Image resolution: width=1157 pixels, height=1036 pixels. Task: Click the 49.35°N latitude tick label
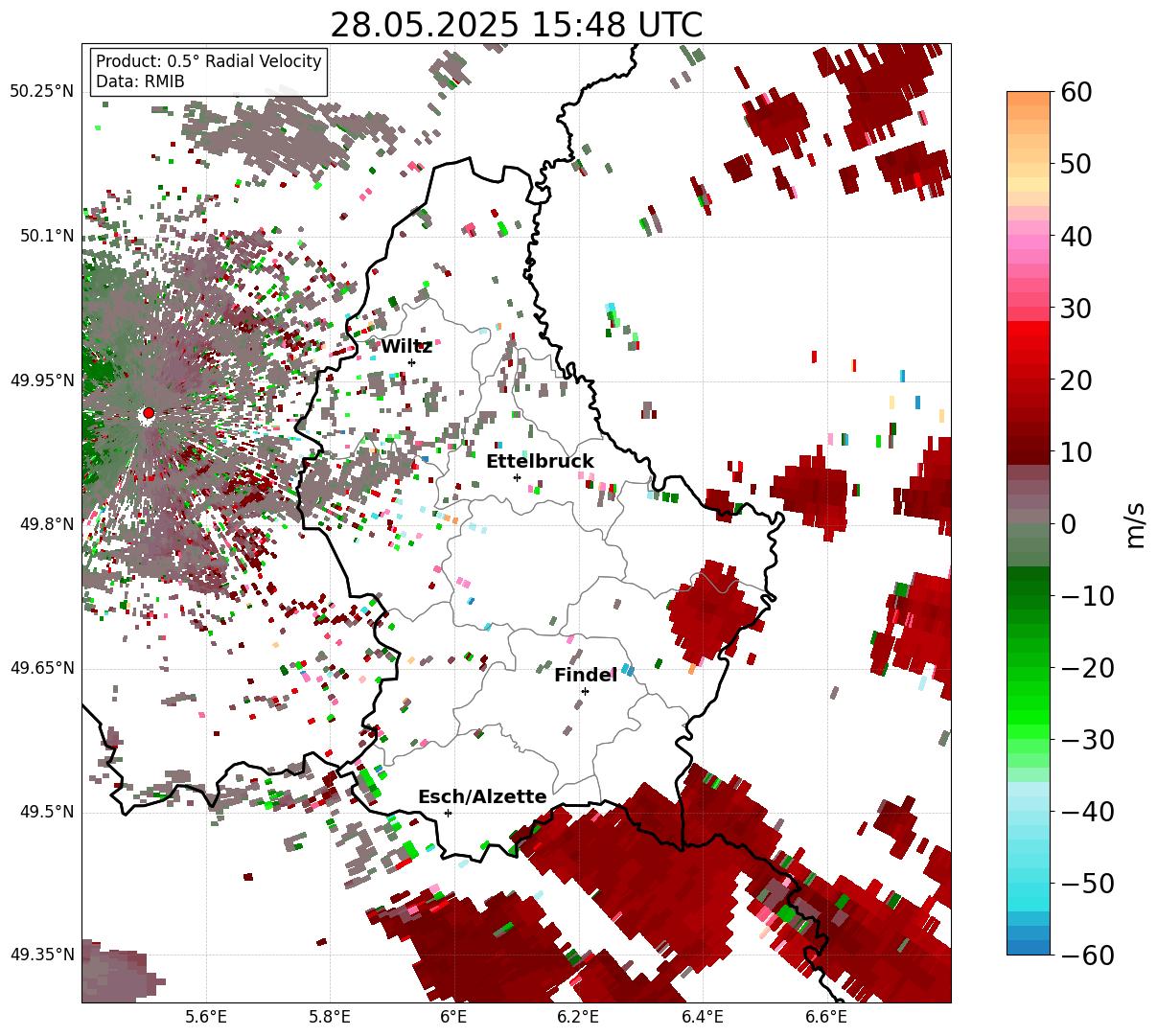point(41,955)
